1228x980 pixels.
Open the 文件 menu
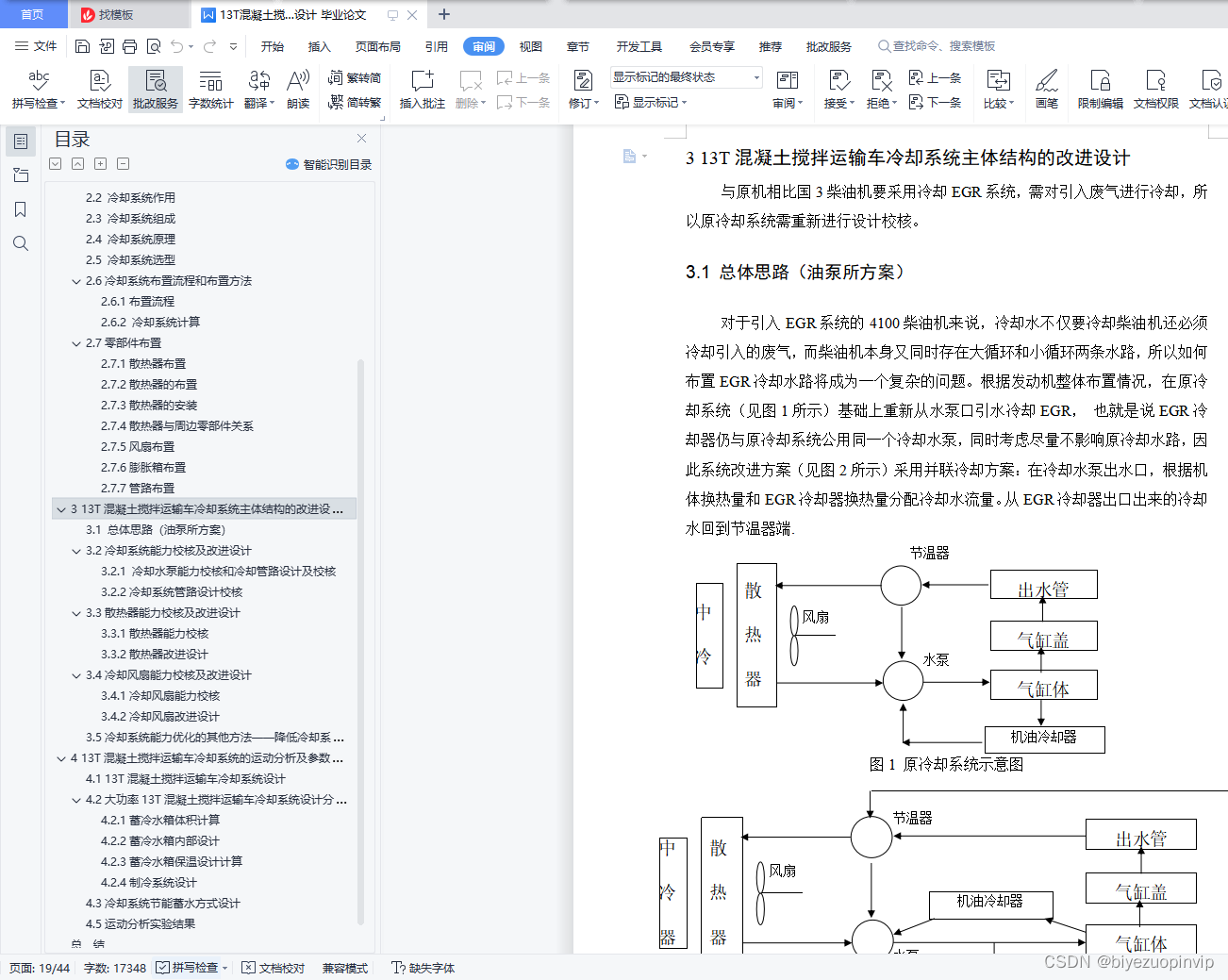pos(36,46)
